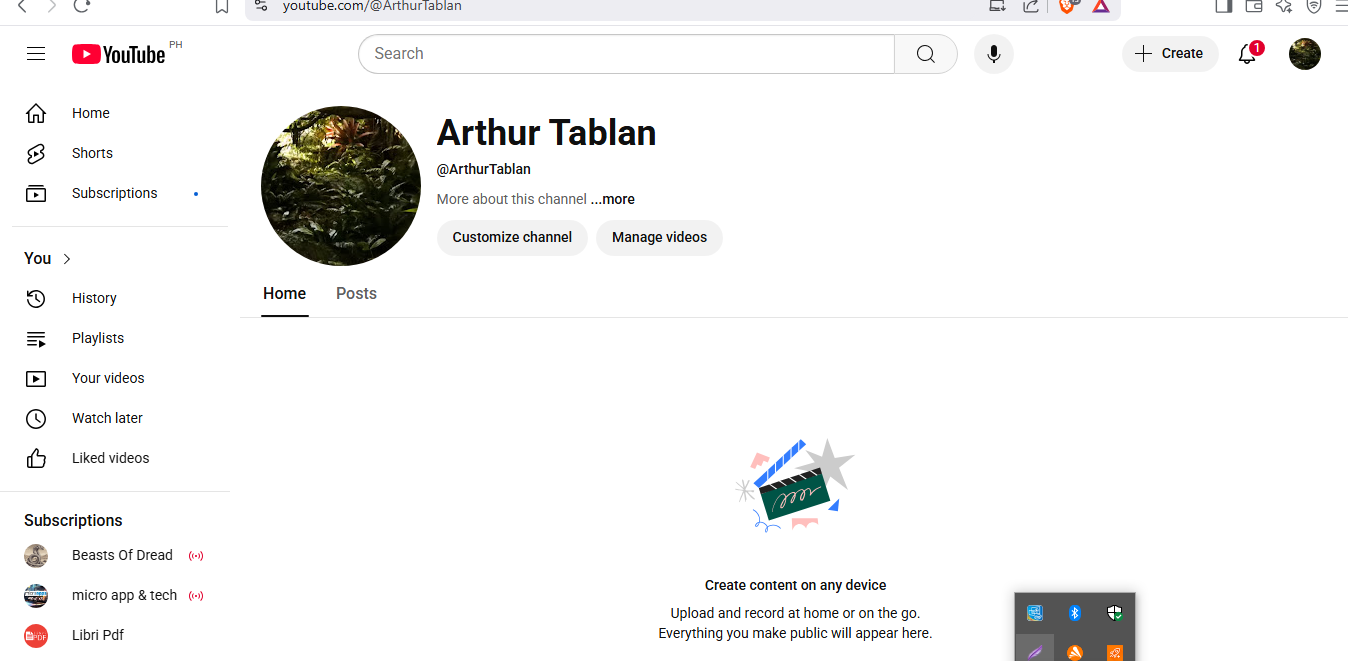The height and width of the screenshot is (661, 1348).
Task: Click the Intel graphics tray icon
Action: (1035, 613)
